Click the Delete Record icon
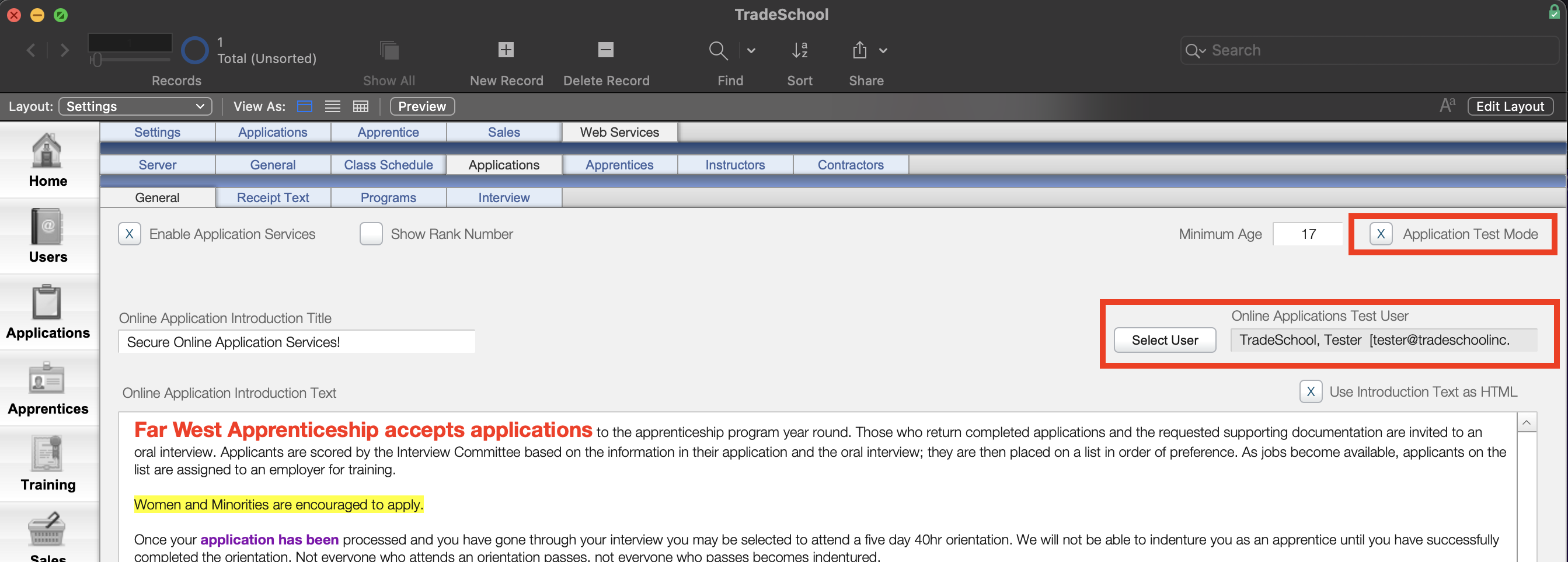Viewport: 1568px width, 562px height. (x=605, y=50)
